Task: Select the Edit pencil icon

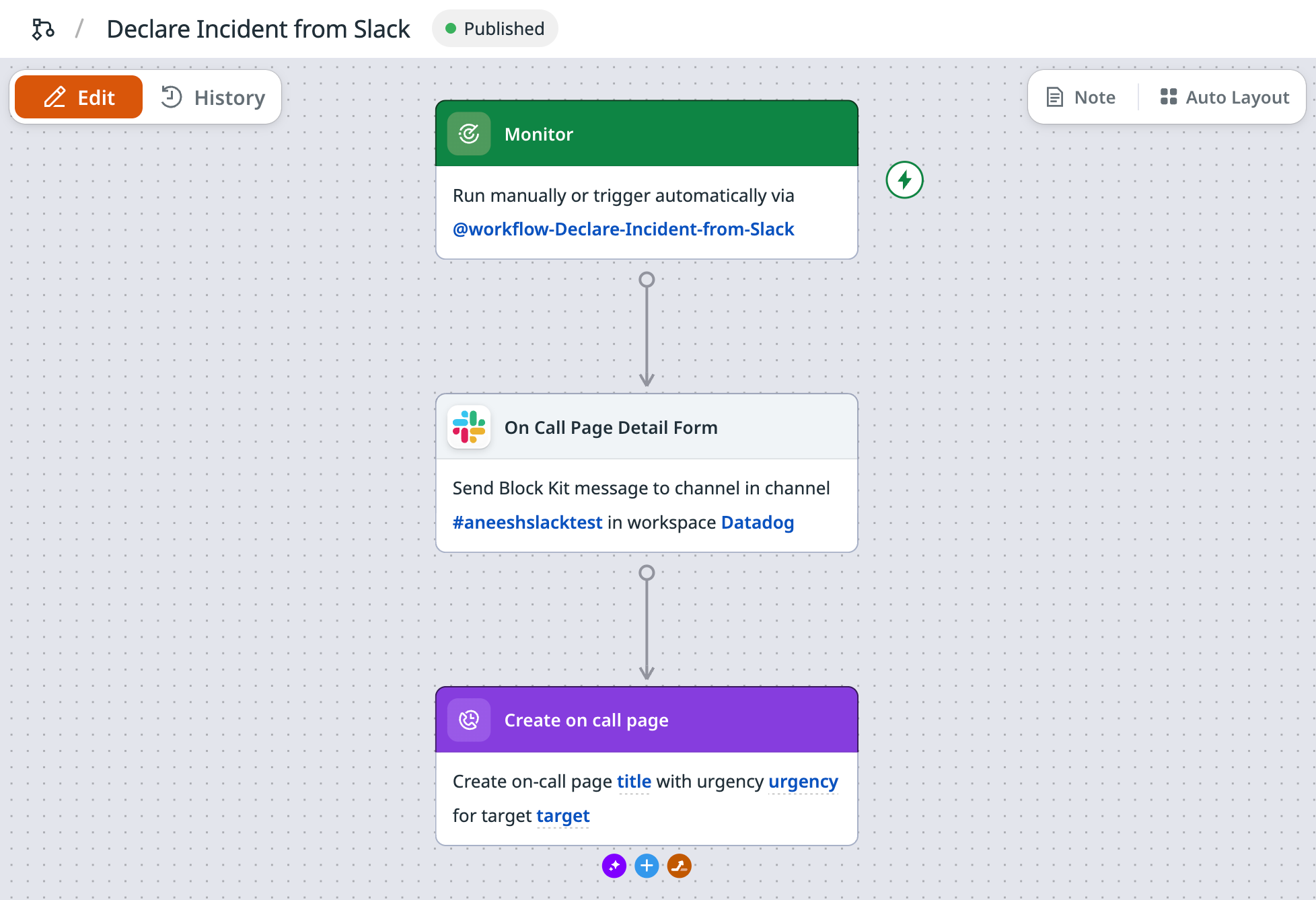Action: click(55, 97)
